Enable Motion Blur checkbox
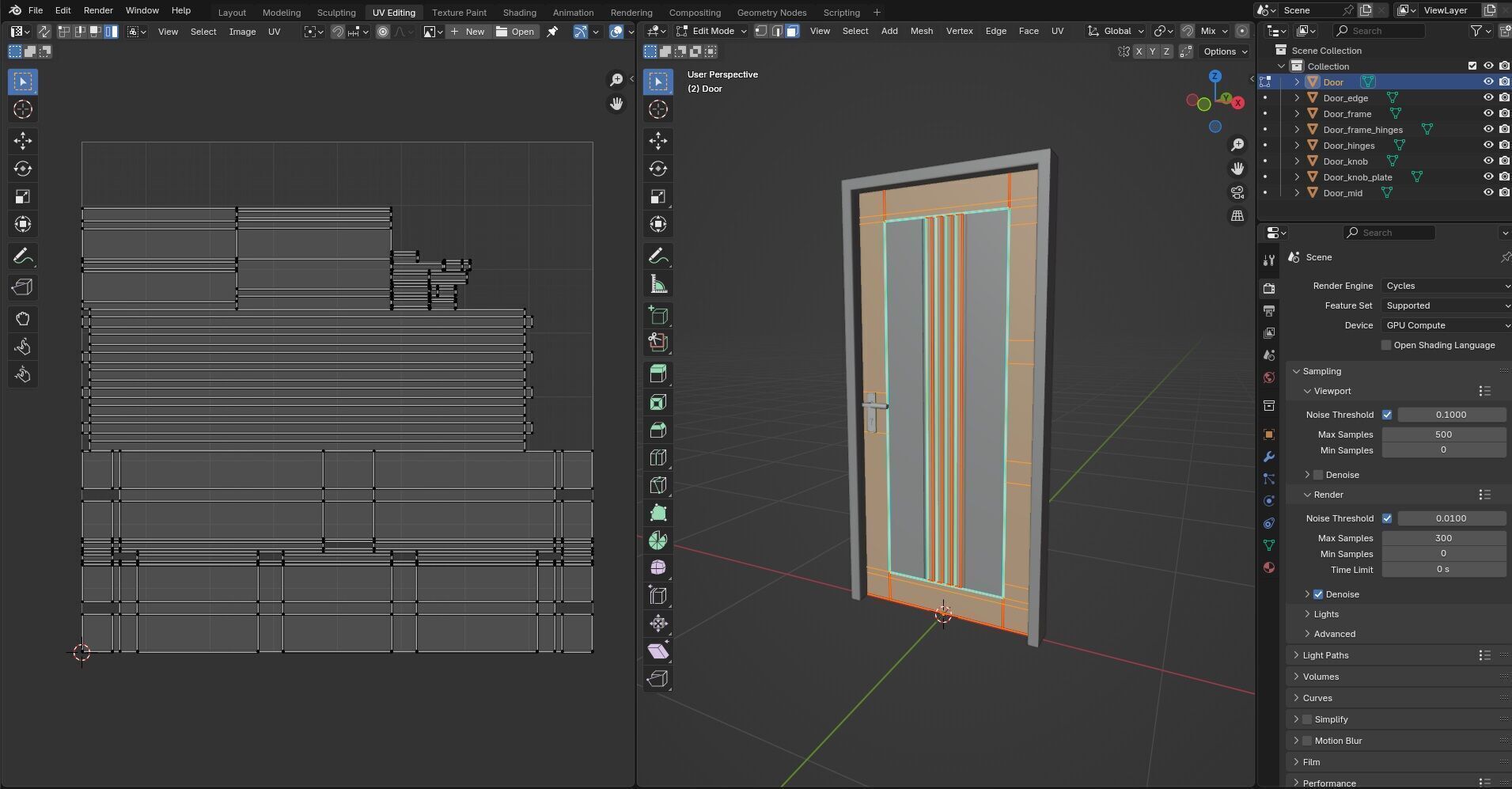This screenshot has height=789, width=1512. point(1307,741)
